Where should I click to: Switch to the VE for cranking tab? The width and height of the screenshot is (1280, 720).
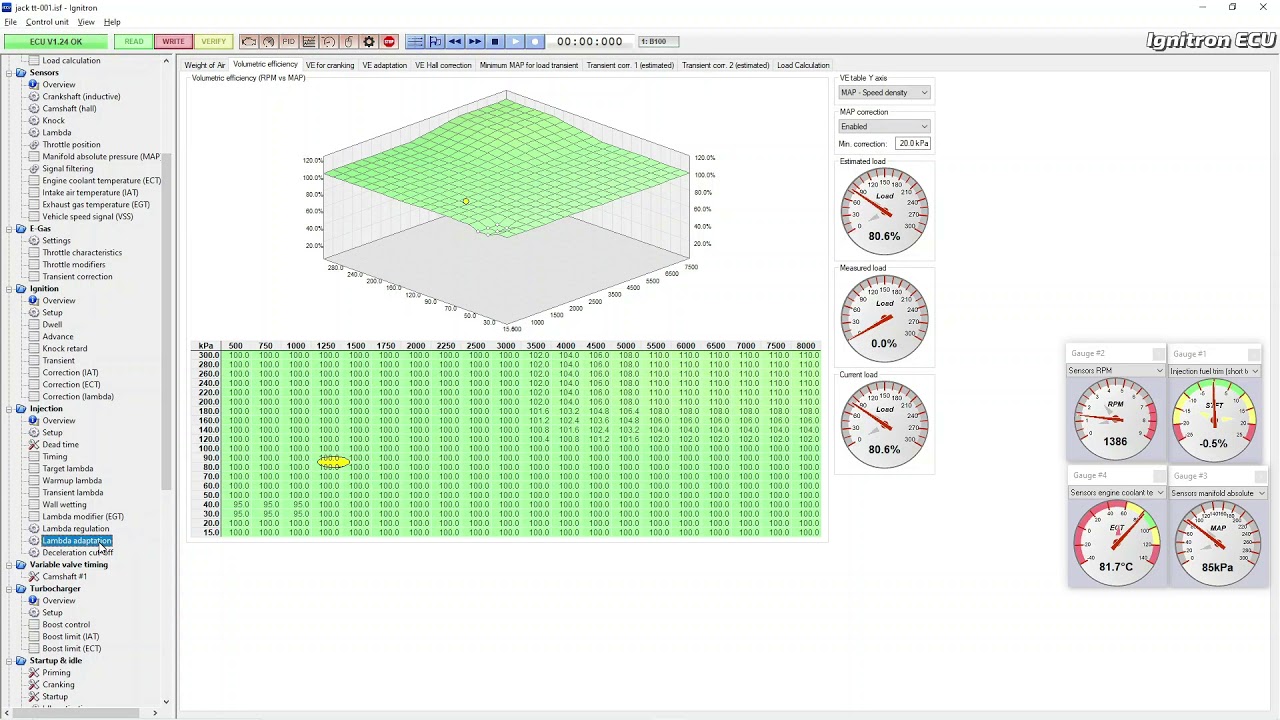click(x=330, y=65)
